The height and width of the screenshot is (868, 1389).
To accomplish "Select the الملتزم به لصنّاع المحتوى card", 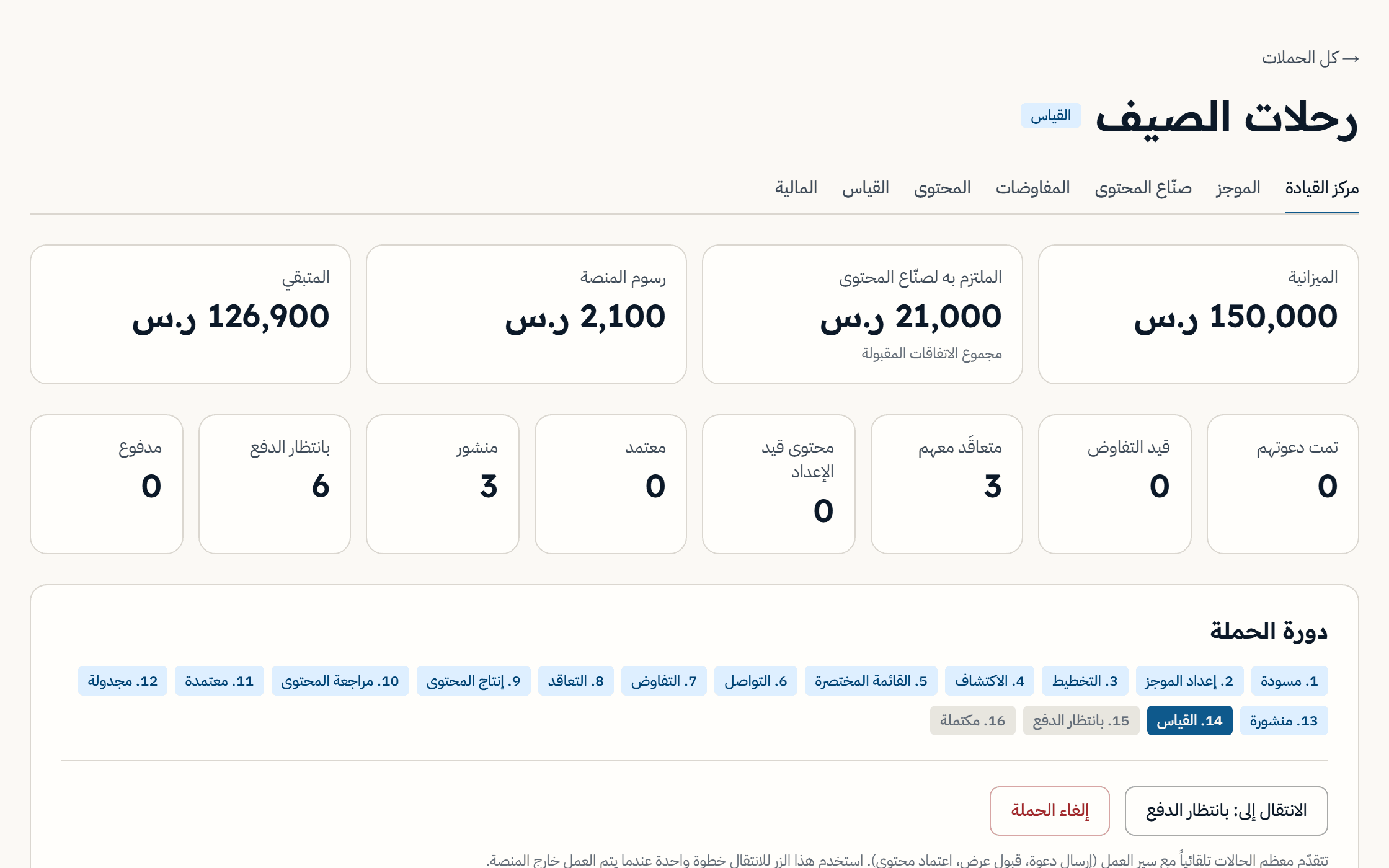I will pos(862,314).
